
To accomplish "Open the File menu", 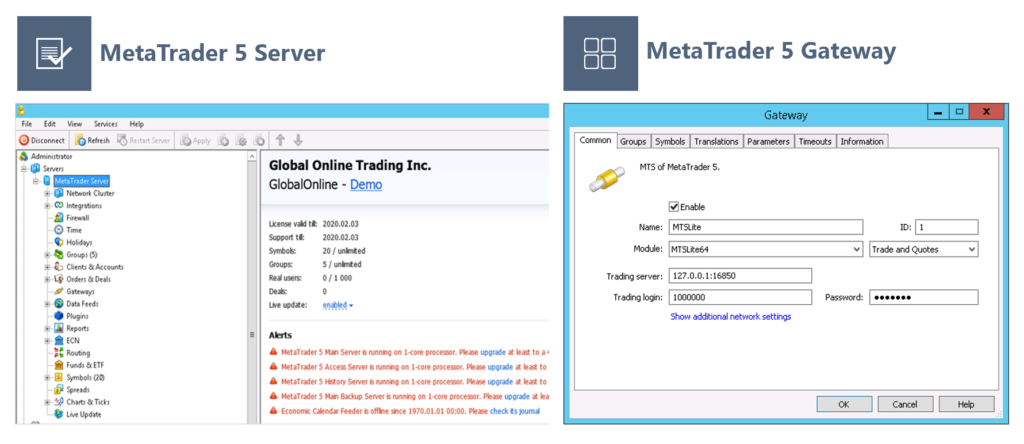I will (27, 124).
